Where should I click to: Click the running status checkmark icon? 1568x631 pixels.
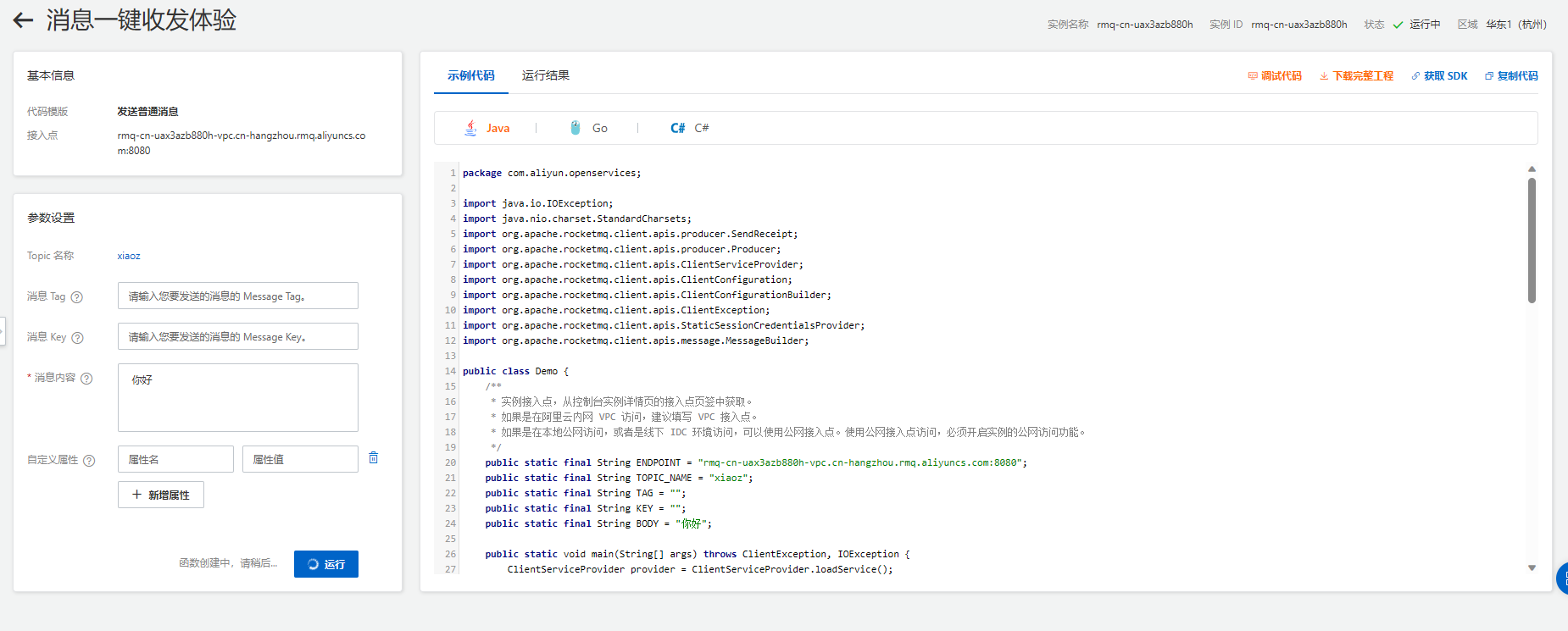(x=1398, y=25)
